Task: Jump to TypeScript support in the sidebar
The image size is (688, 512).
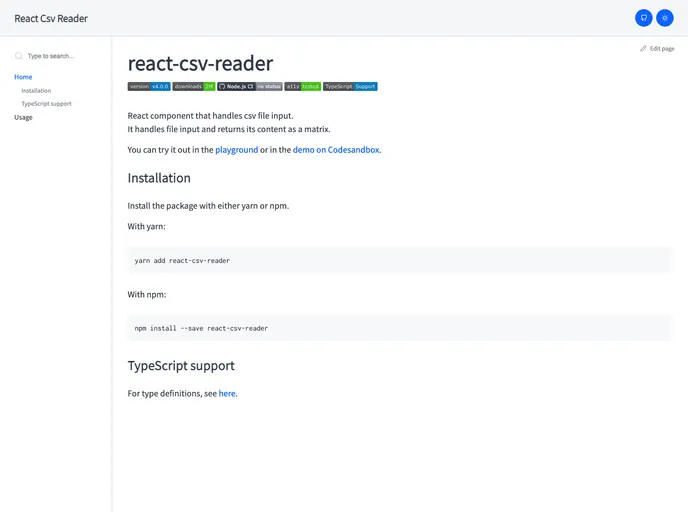Action: coord(47,104)
